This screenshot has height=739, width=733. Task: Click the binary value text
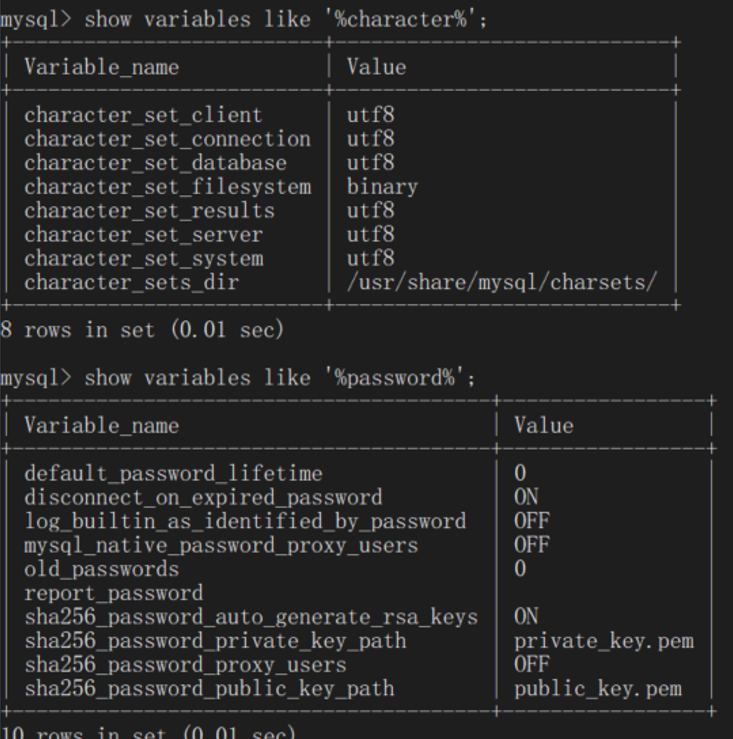coord(382,187)
